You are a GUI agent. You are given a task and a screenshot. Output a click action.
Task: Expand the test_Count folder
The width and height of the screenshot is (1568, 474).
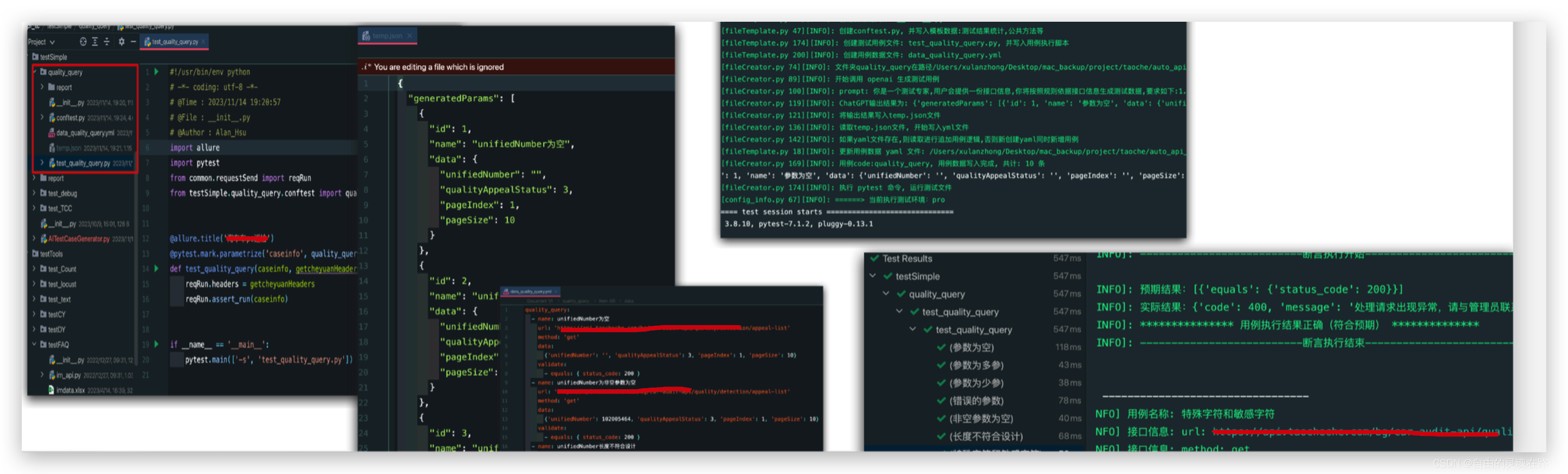35,269
